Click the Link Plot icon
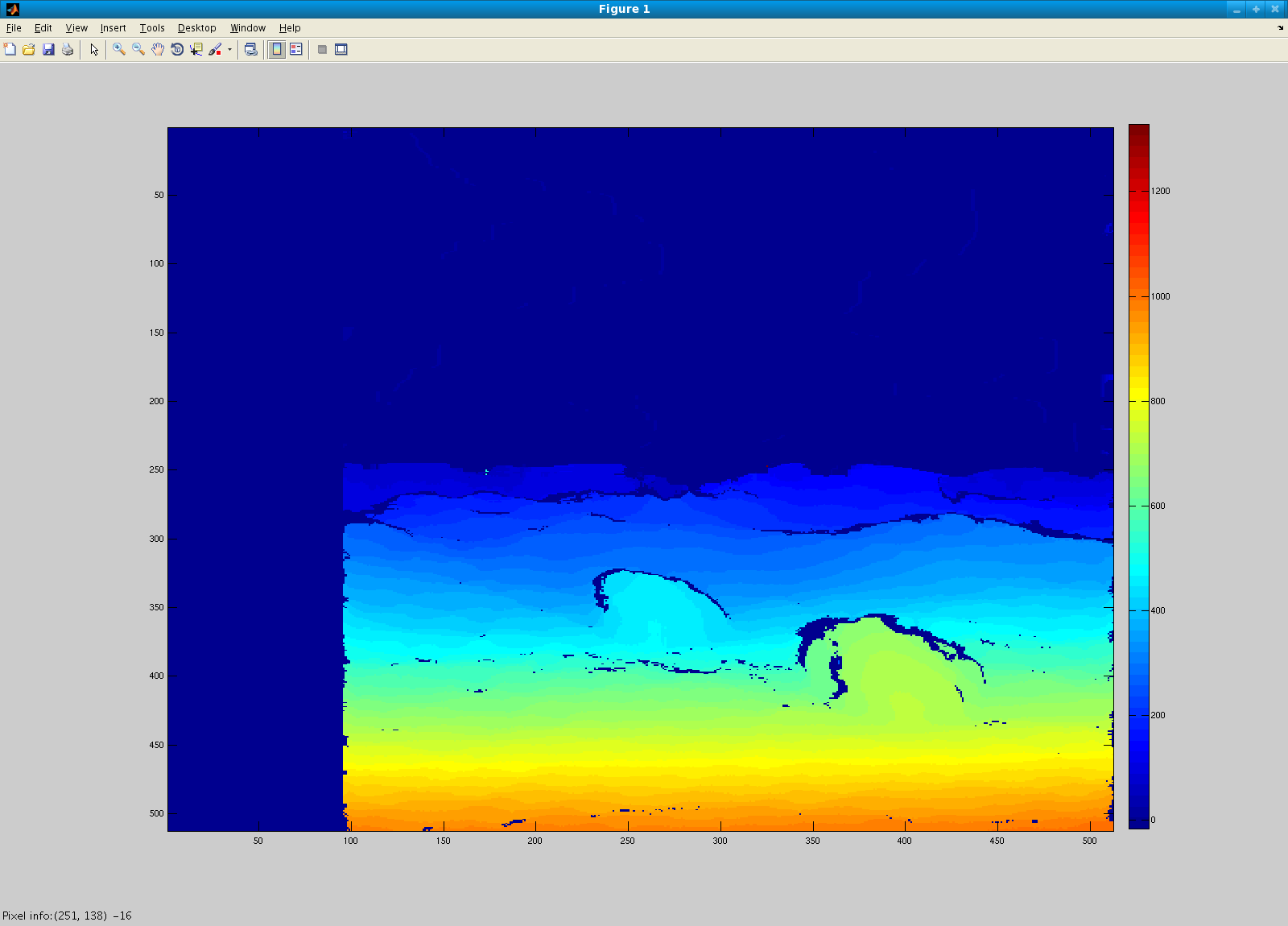 (x=251, y=49)
